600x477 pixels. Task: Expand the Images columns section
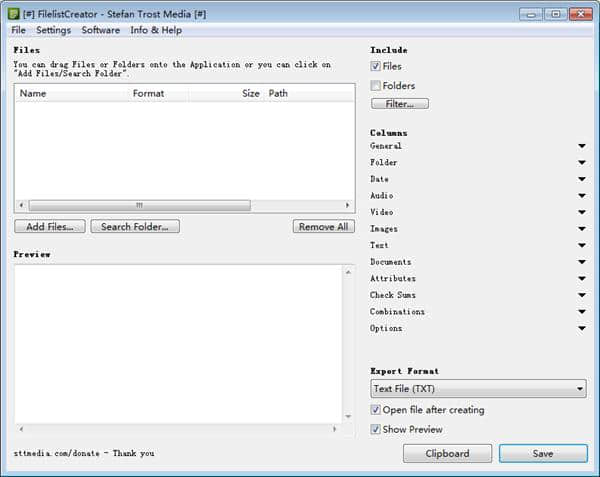coord(581,229)
